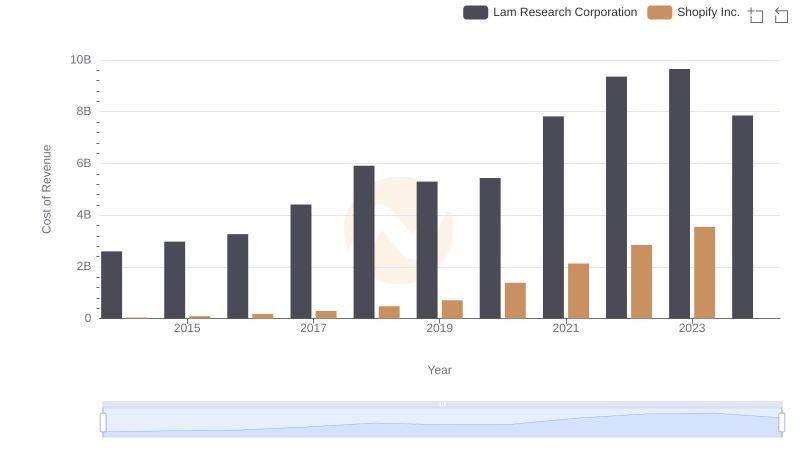Click the range slider top drag bar
The height and width of the screenshot is (461, 800).
tap(442, 404)
